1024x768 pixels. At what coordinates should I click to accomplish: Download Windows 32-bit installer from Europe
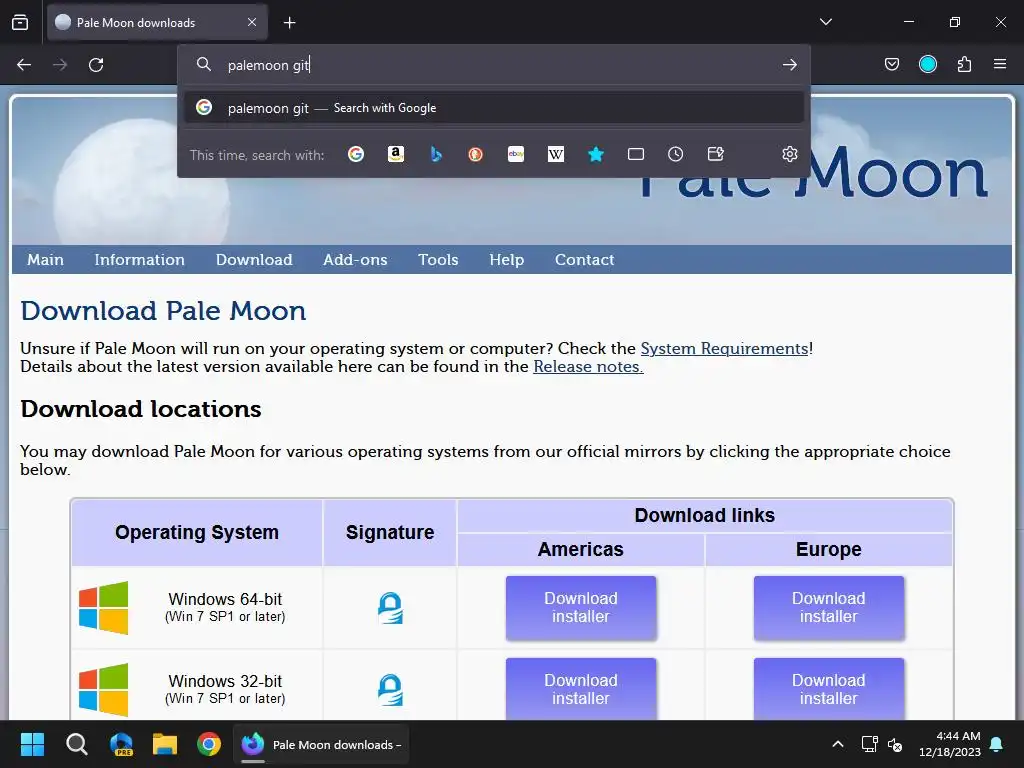click(x=828, y=689)
